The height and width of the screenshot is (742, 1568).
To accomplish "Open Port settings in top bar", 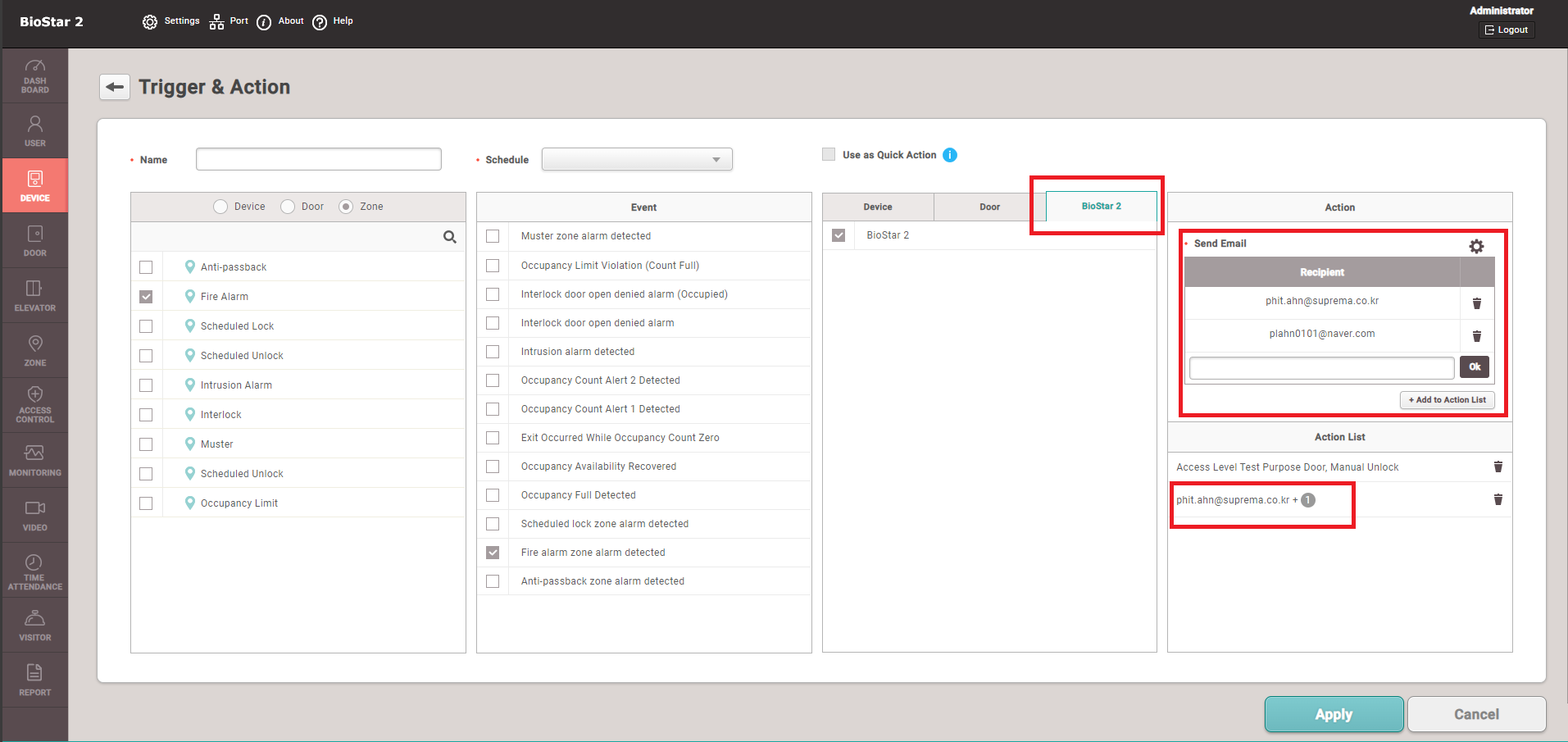I will [229, 21].
